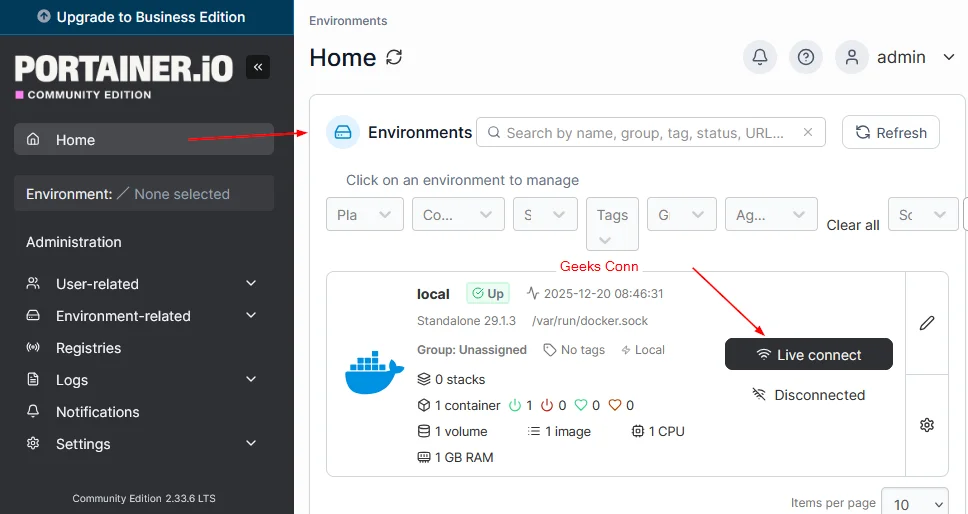
Task: Open the Tags filter dropdown
Action: pos(612,224)
